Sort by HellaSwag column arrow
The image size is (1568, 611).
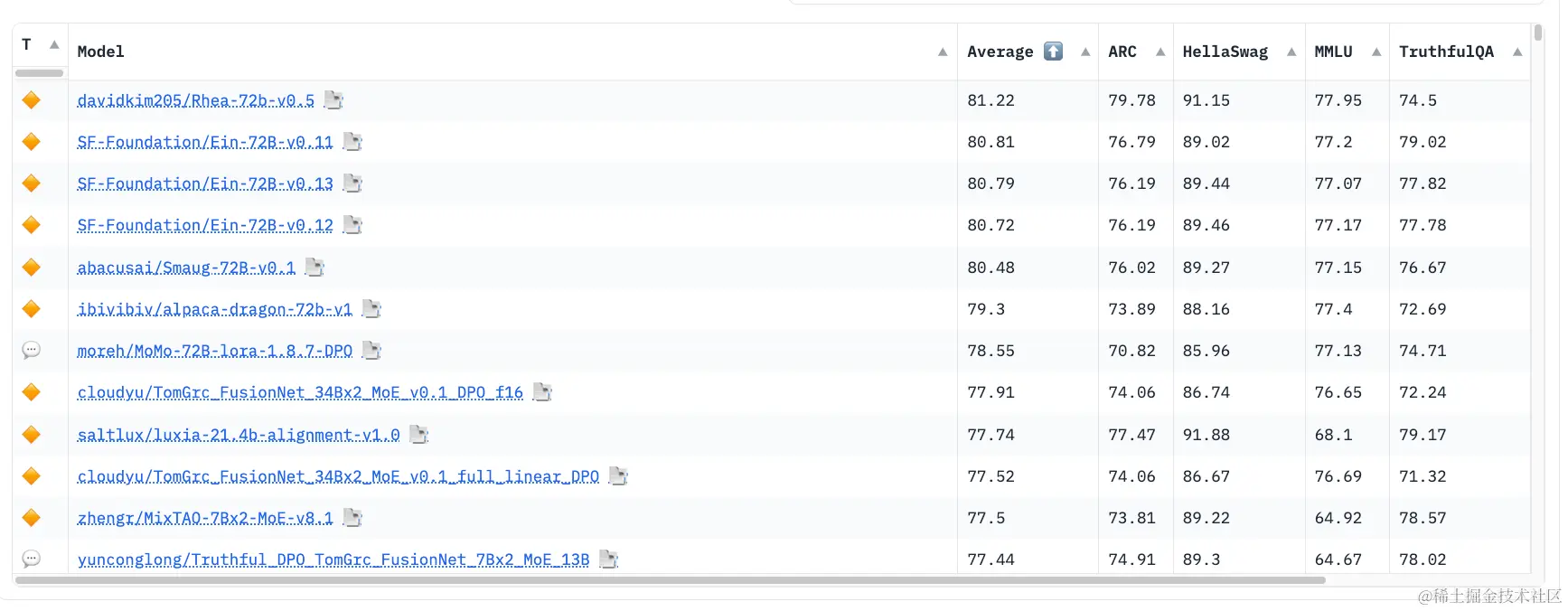pyautogui.click(x=1291, y=52)
